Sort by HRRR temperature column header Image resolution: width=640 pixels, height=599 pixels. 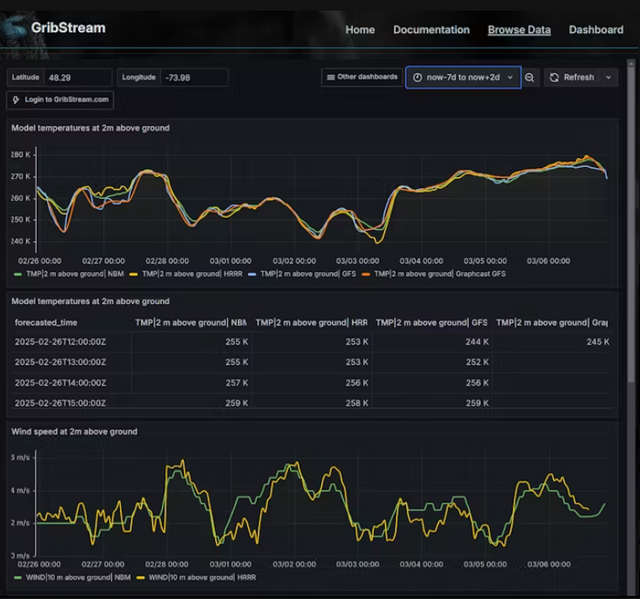coord(311,322)
